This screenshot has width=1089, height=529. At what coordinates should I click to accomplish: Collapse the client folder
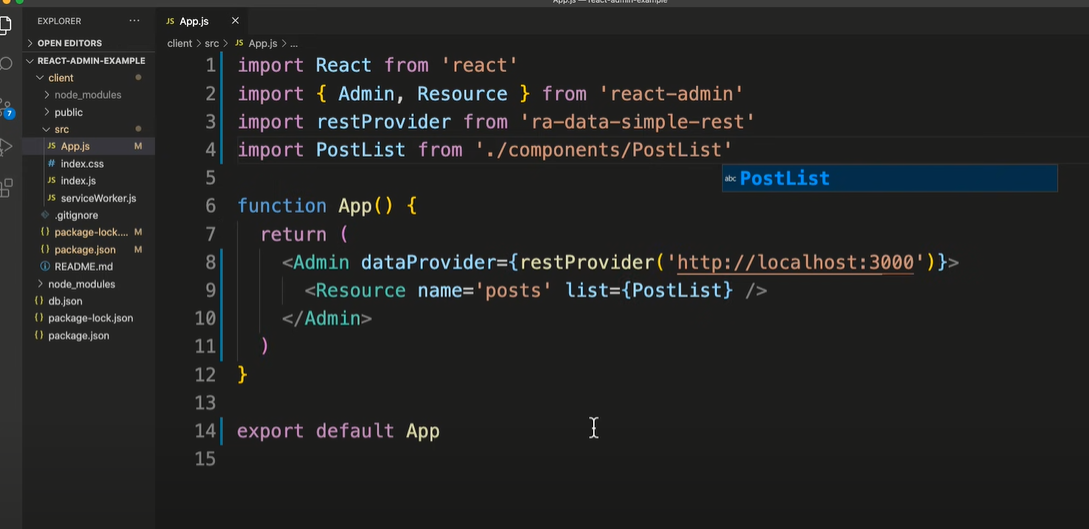point(60,78)
